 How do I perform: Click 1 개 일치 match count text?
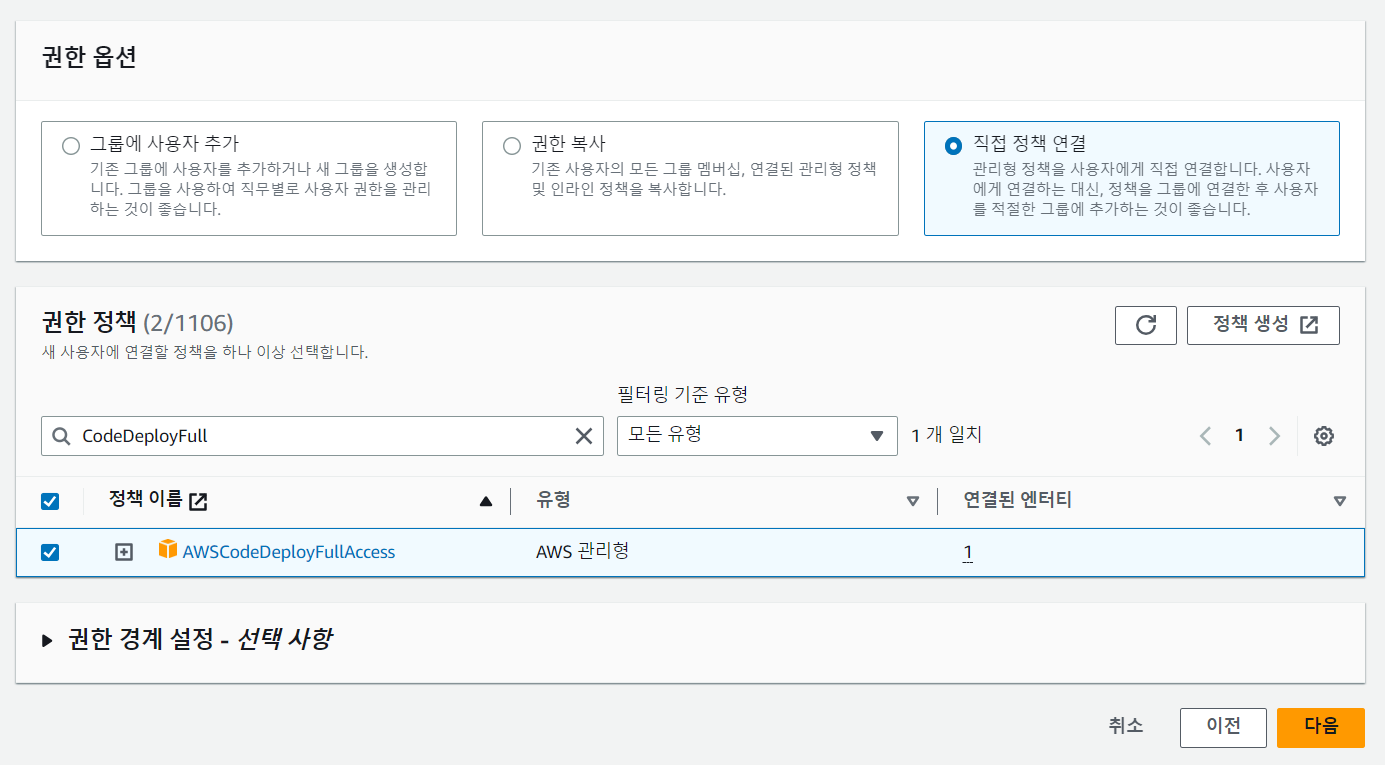point(947,435)
